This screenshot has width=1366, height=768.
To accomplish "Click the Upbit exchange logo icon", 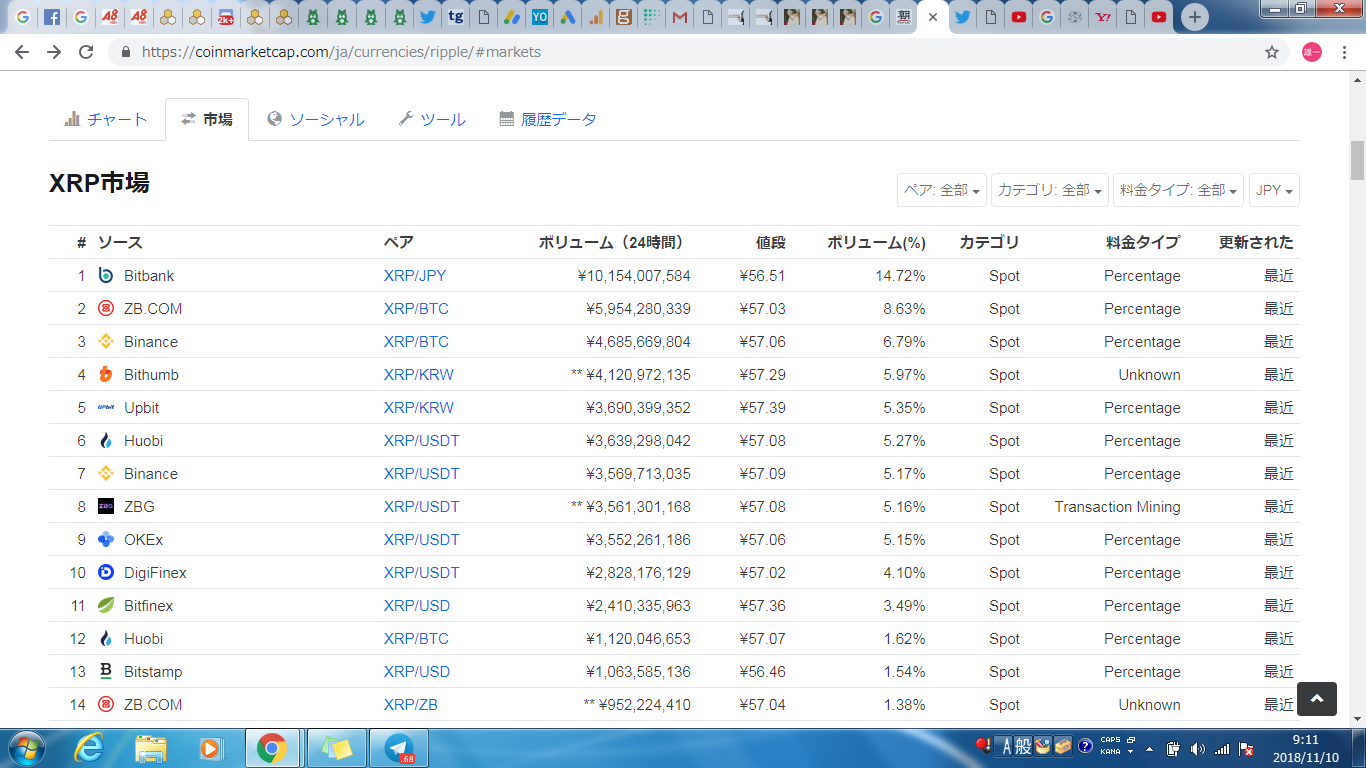I will [x=106, y=408].
